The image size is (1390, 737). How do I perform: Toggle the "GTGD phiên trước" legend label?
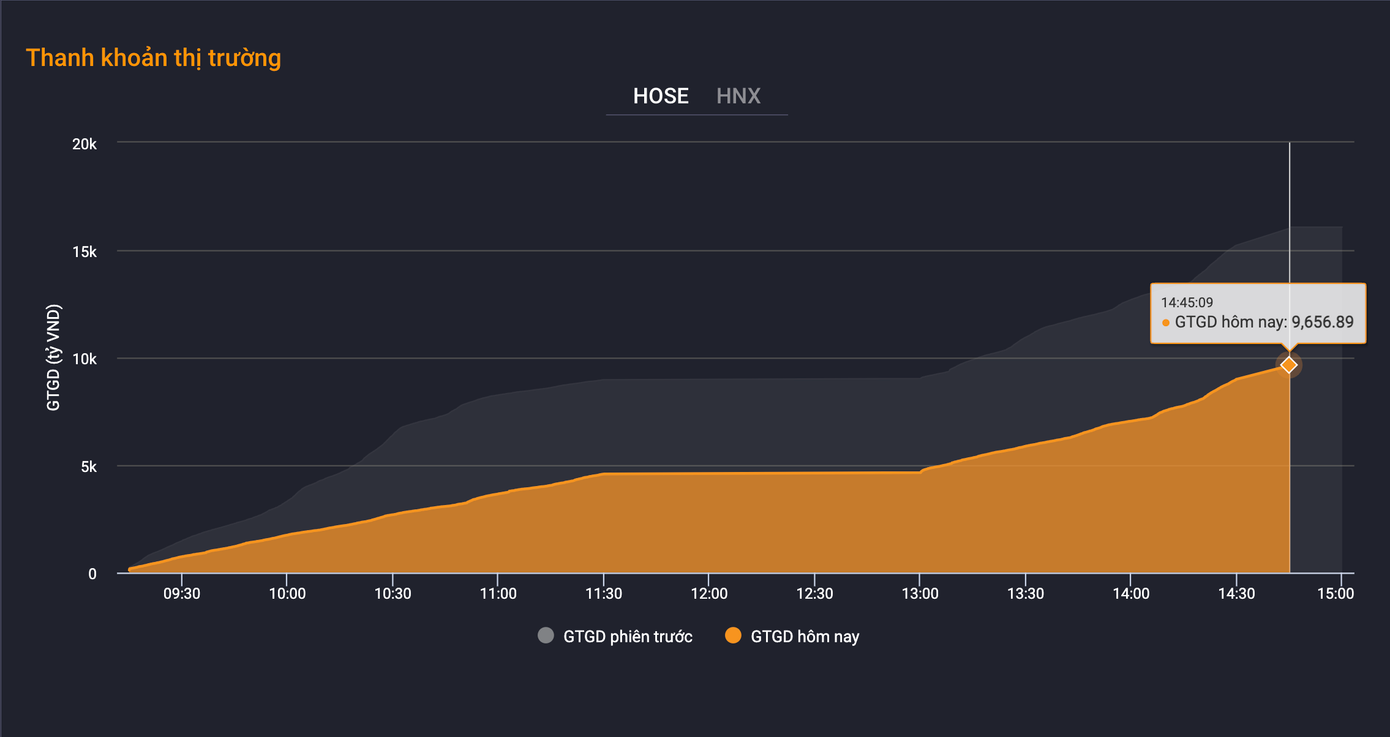pyautogui.click(x=627, y=636)
